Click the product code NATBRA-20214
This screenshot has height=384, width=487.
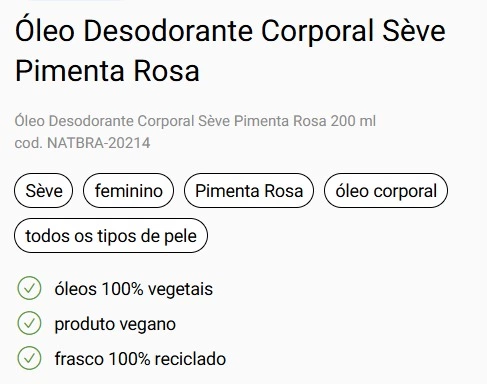pos(99,143)
